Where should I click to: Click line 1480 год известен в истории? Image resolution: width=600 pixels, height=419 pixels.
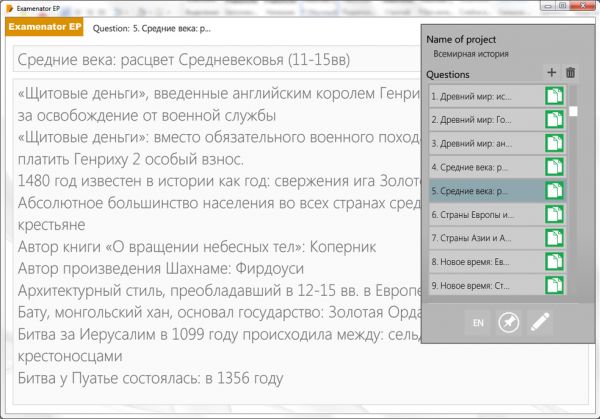pyautogui.click(x=219, y=181)
